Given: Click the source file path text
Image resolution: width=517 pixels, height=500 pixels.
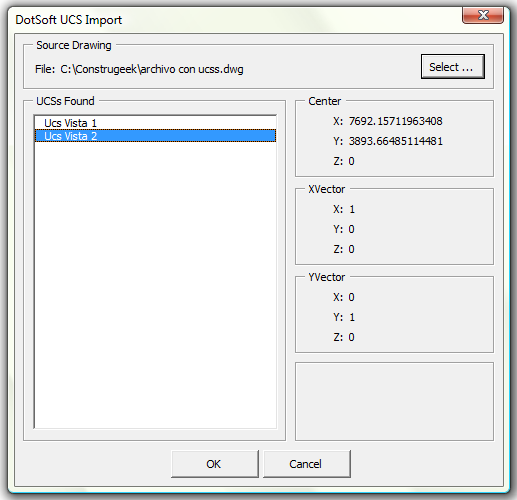Looking at the screenshot, I should (x=152, y=69).
